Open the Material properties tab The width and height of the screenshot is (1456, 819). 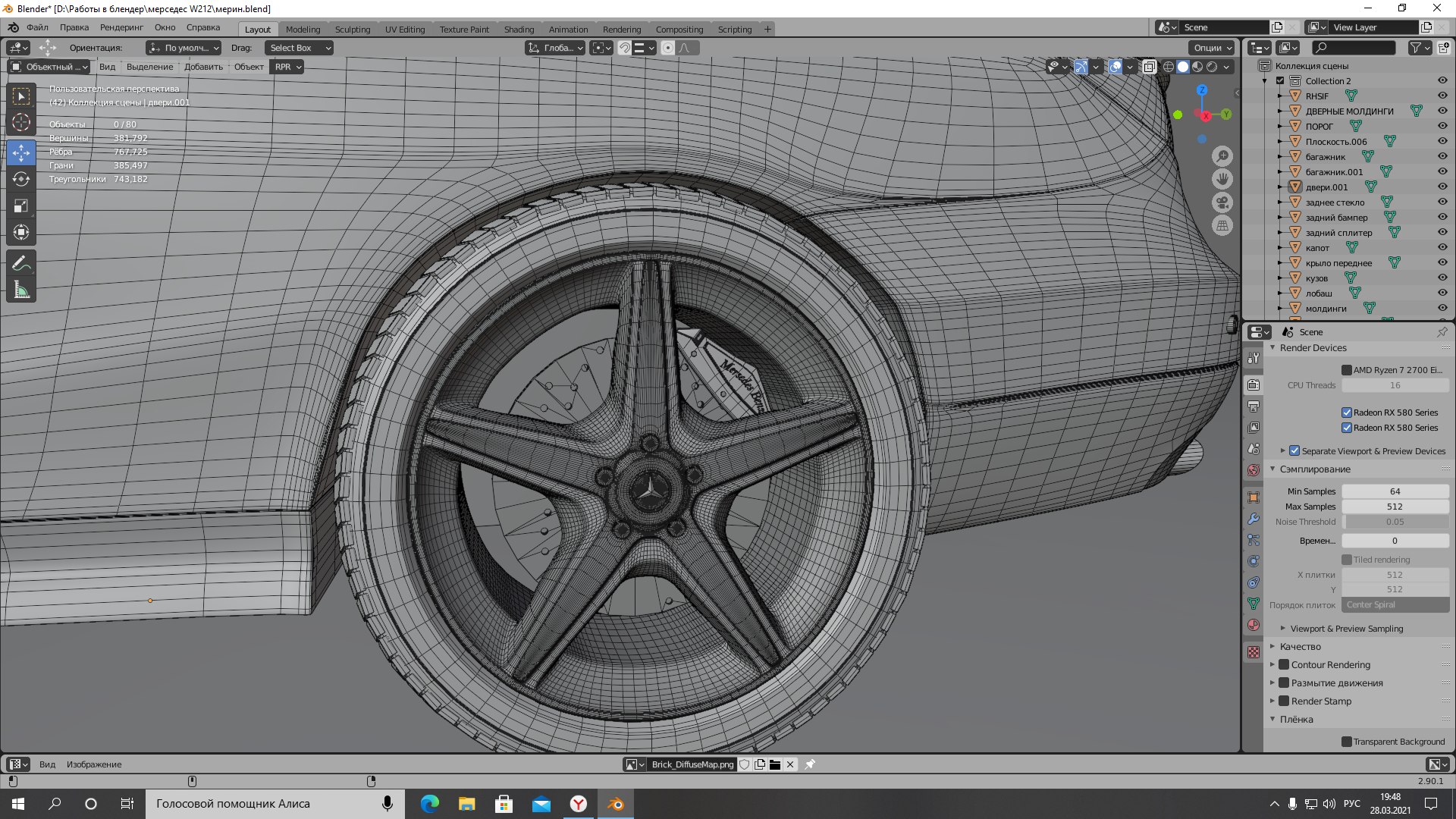[1254, 625]
